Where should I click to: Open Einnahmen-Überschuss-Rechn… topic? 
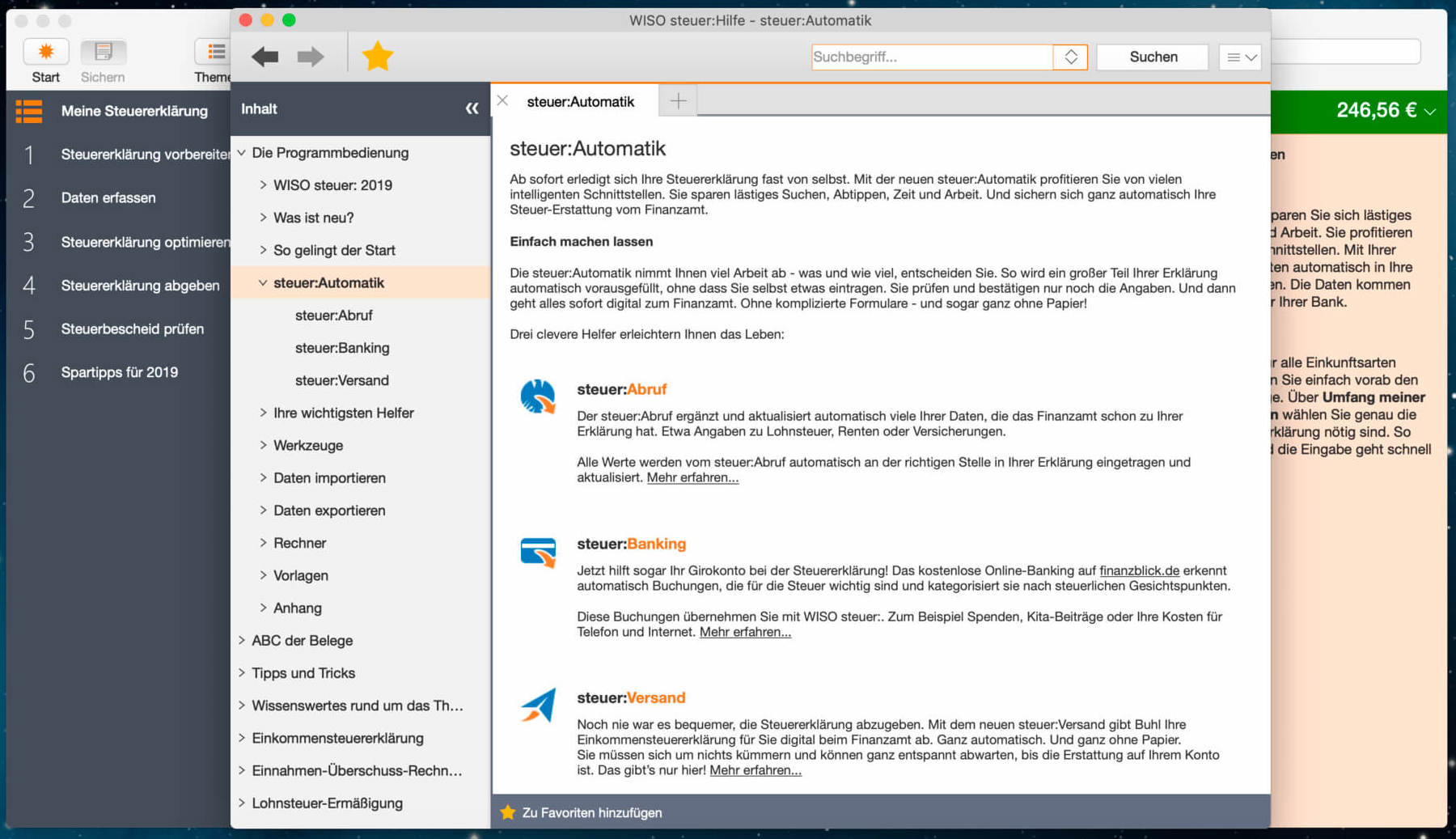tap(357, 770)
